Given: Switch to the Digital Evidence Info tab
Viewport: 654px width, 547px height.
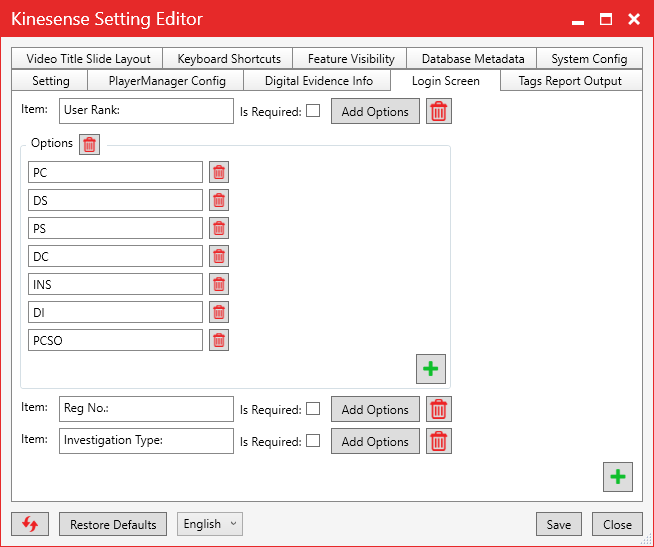Looking at the screenshot, I should pyautogui.click(x=318, y=81).
